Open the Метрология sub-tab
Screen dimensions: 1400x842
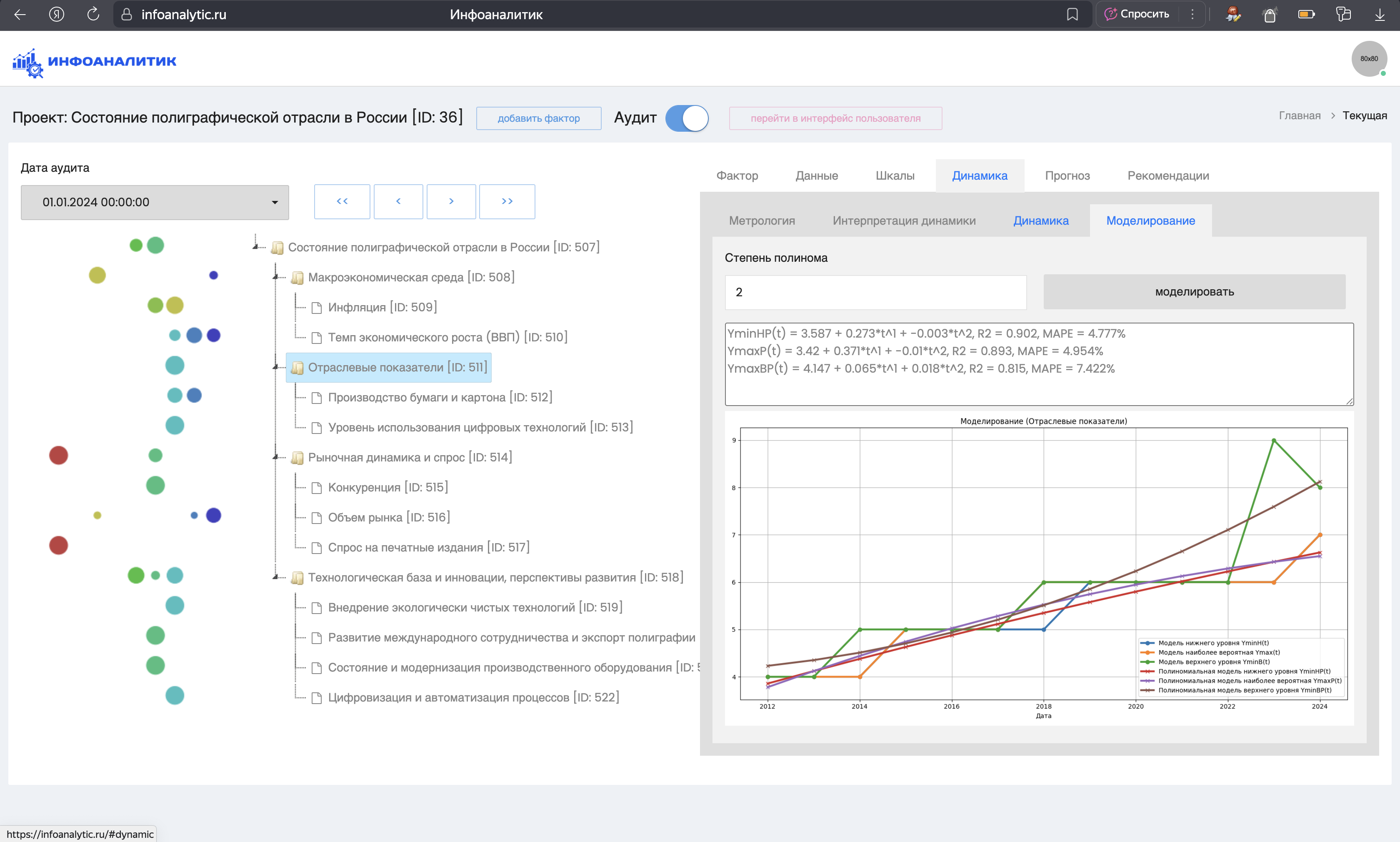[762, 221]
